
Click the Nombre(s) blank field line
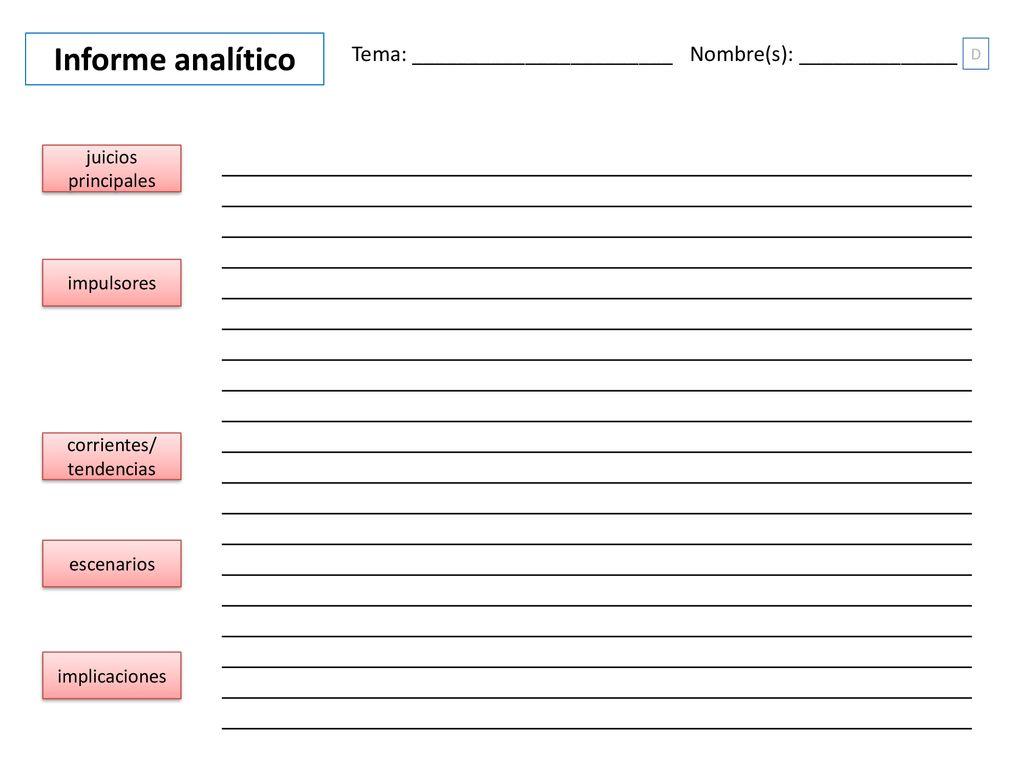[x=878, y=63]
